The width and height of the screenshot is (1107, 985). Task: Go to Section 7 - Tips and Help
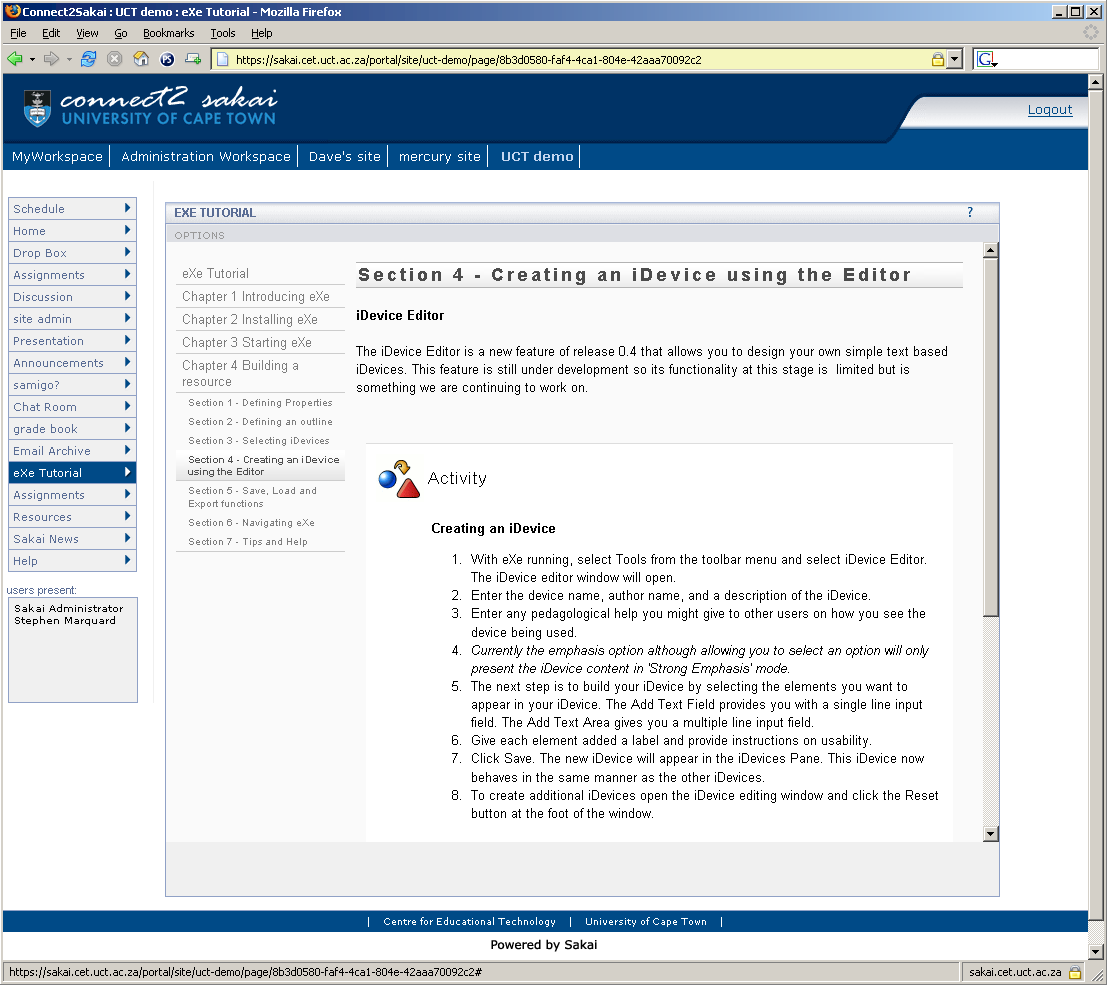[247, 542]
